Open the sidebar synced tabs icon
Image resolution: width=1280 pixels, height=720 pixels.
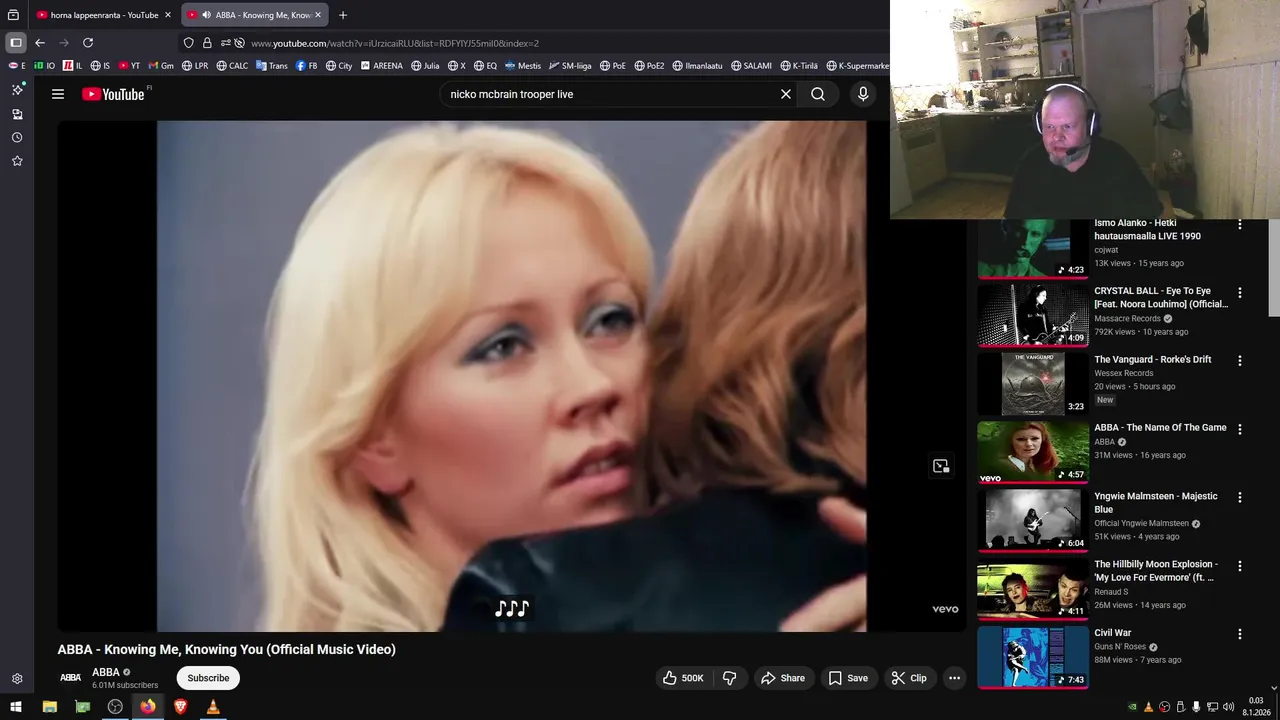click(x=17, y=114)
